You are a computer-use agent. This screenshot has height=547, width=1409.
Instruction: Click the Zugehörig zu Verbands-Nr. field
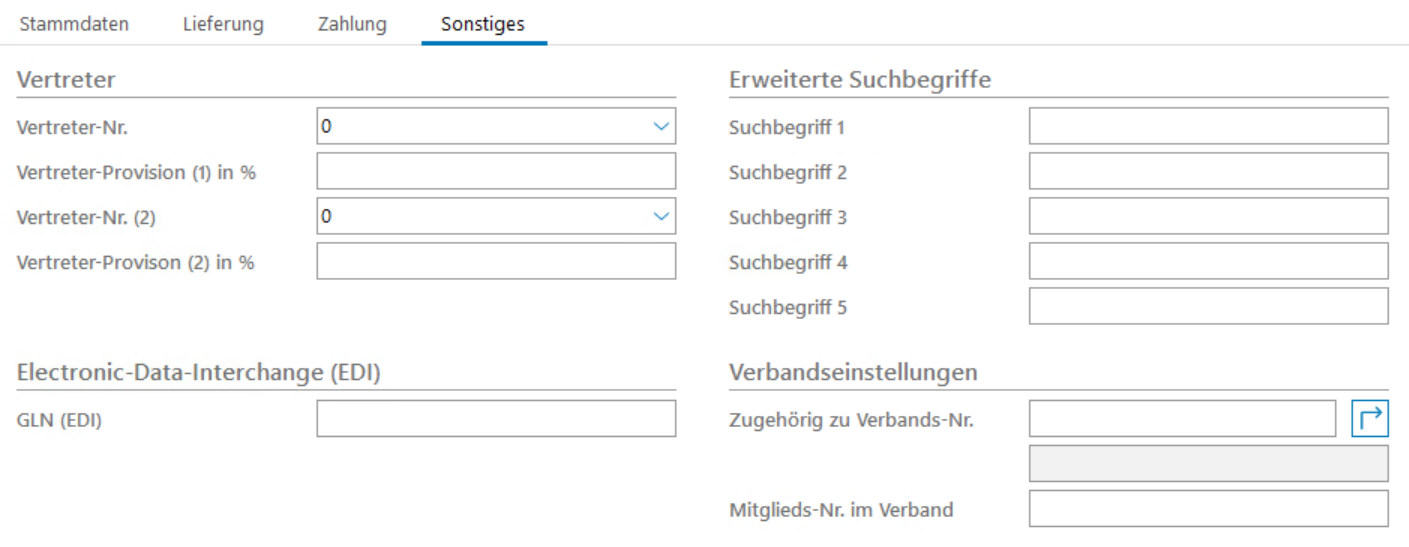click(x=1182, y=419)
